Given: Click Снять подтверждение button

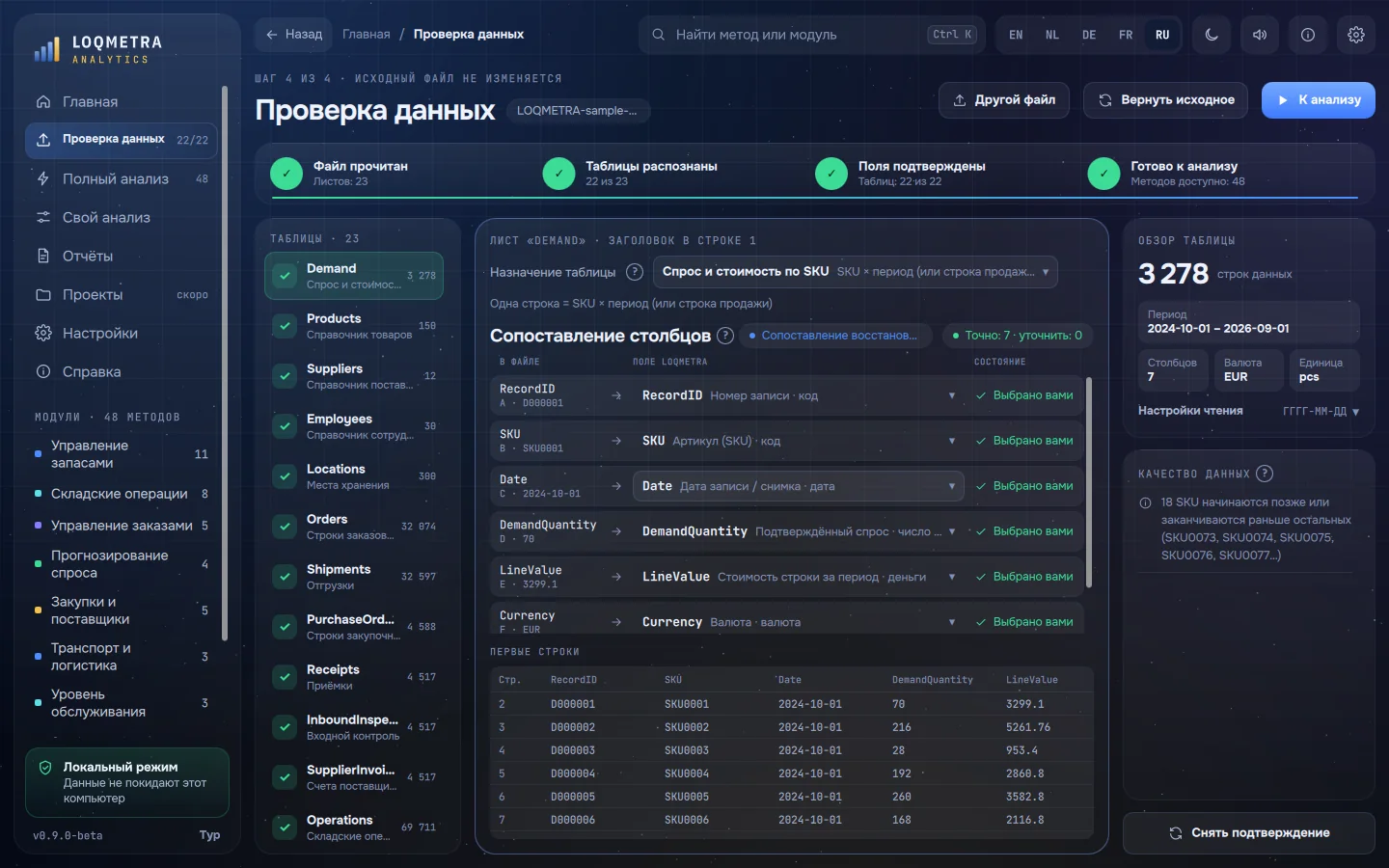Looking at the screenshot, I should pyautogui.click(x=1249, y=833).
